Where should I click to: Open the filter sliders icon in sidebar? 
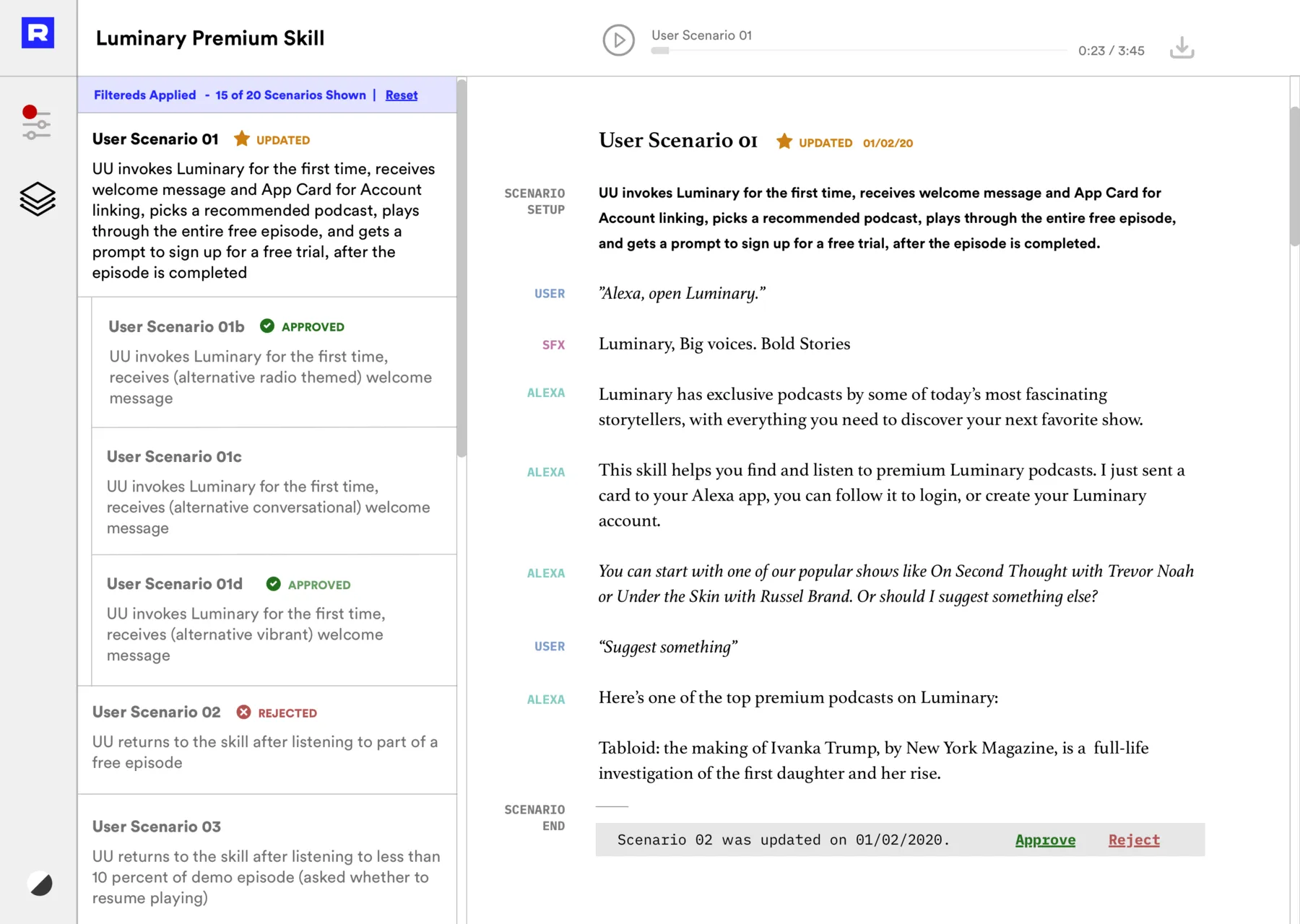[36, 123]
